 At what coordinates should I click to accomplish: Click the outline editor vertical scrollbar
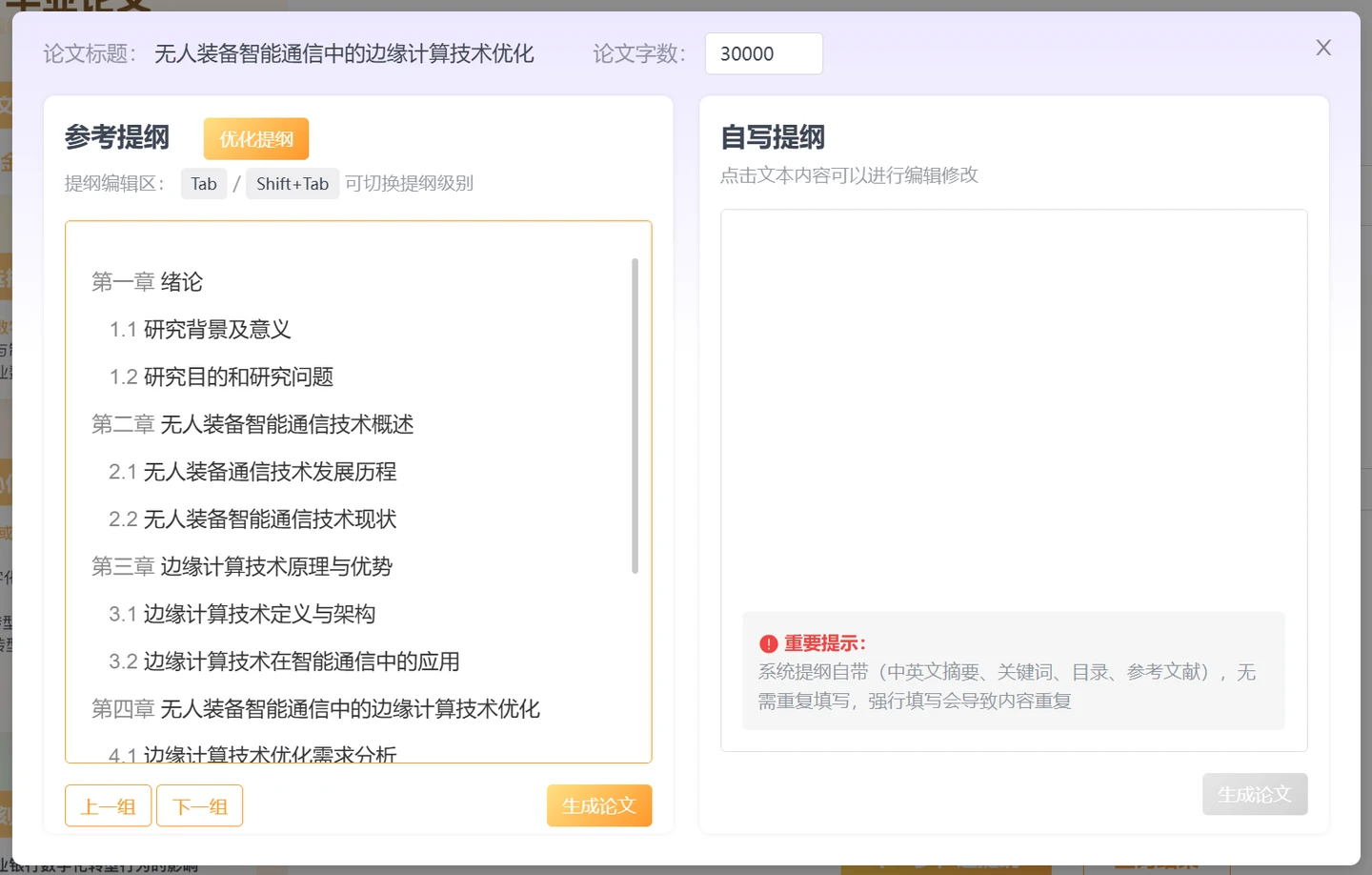635,416
